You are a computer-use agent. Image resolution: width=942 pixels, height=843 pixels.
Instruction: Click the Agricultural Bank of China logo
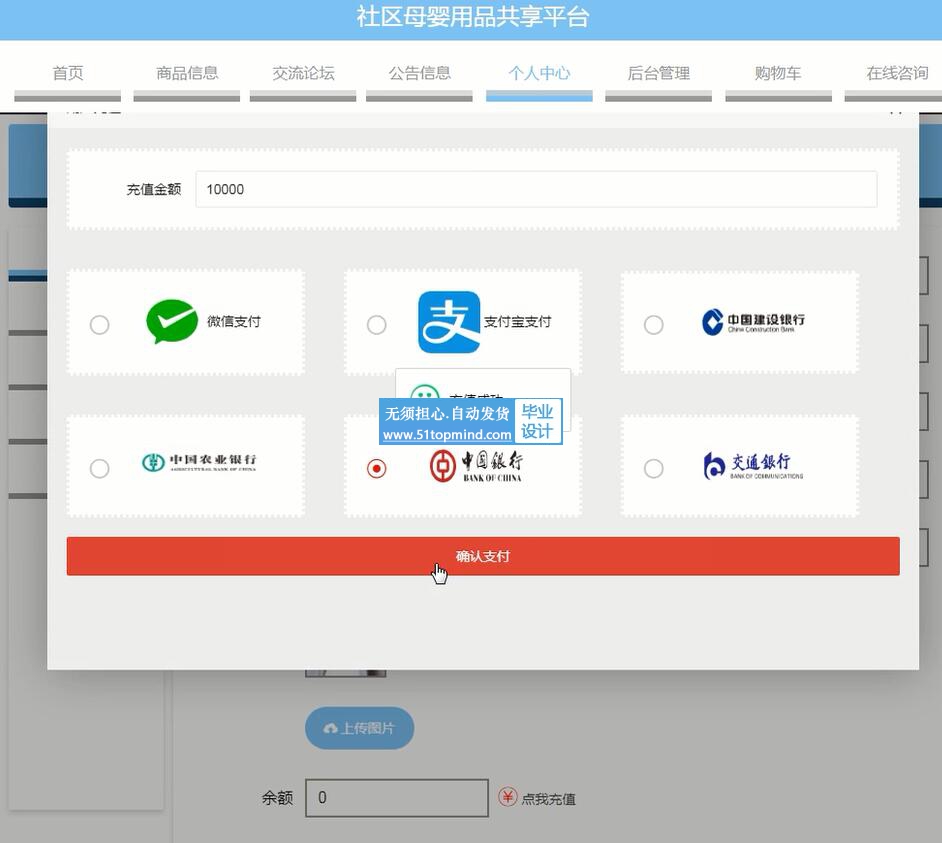click(x=199, y=462)
